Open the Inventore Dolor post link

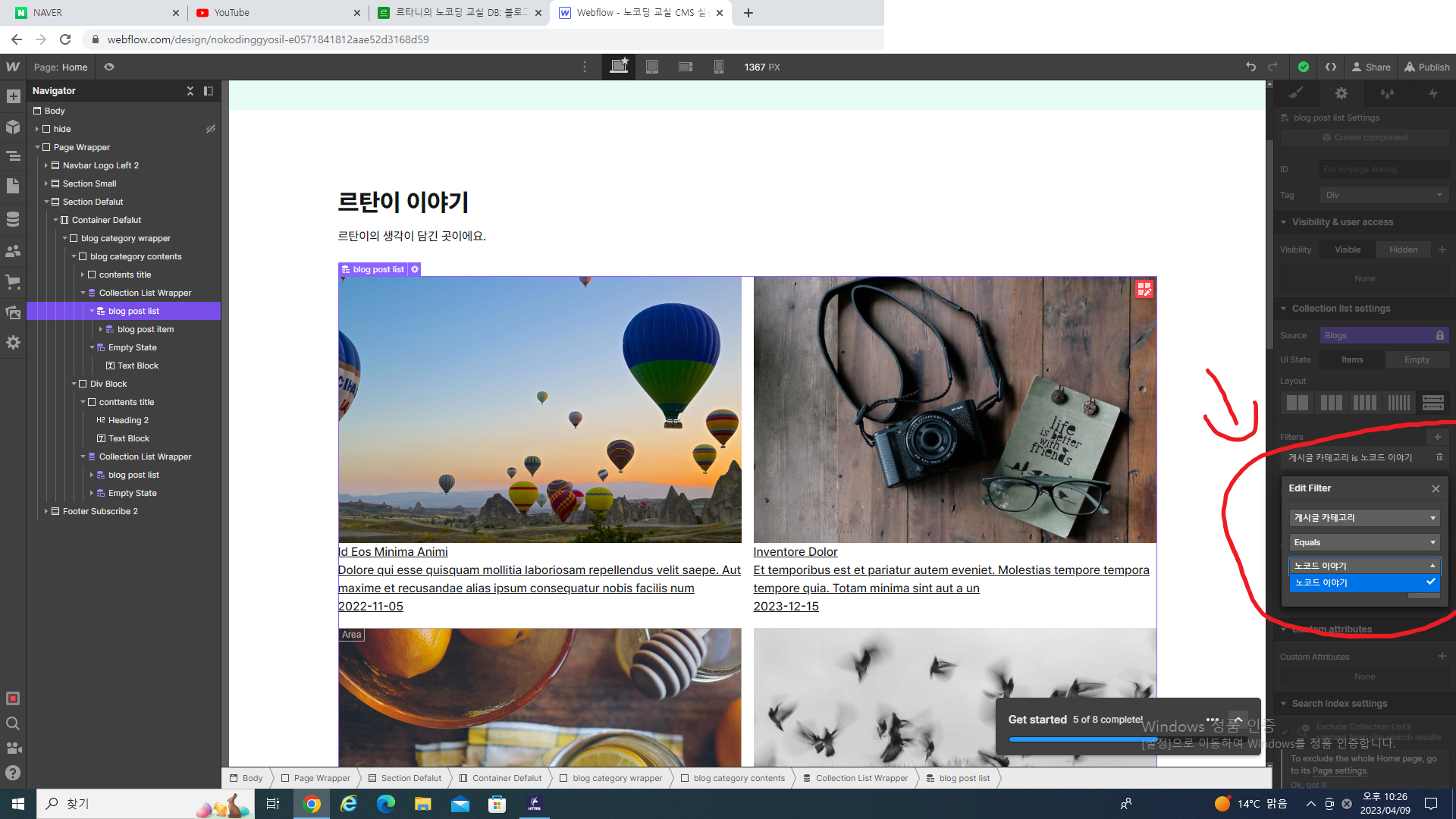point(795,552)
